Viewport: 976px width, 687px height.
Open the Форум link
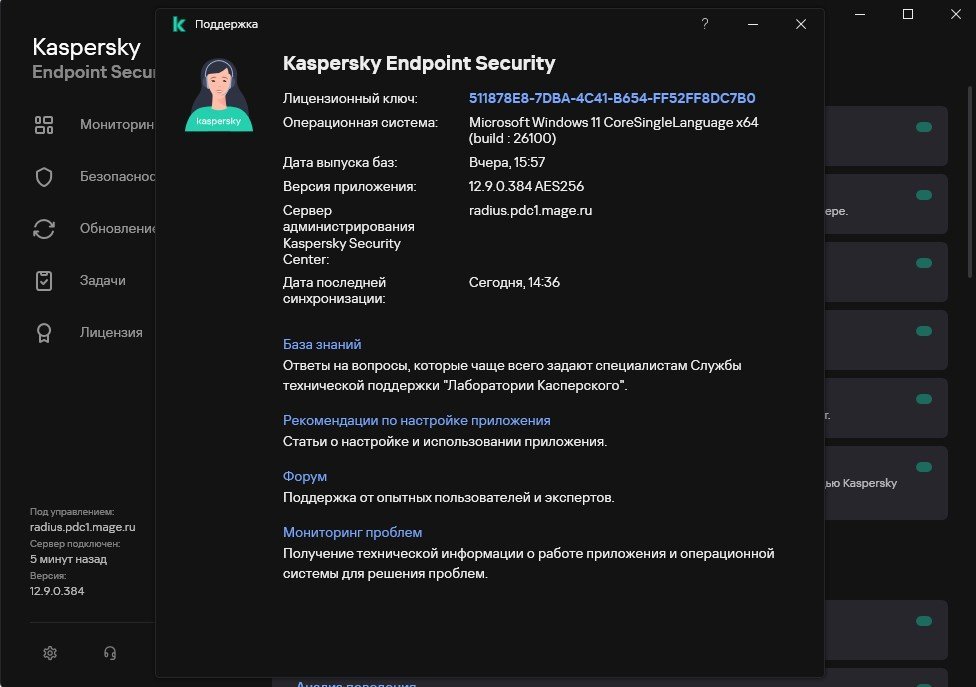click(304, 476)
